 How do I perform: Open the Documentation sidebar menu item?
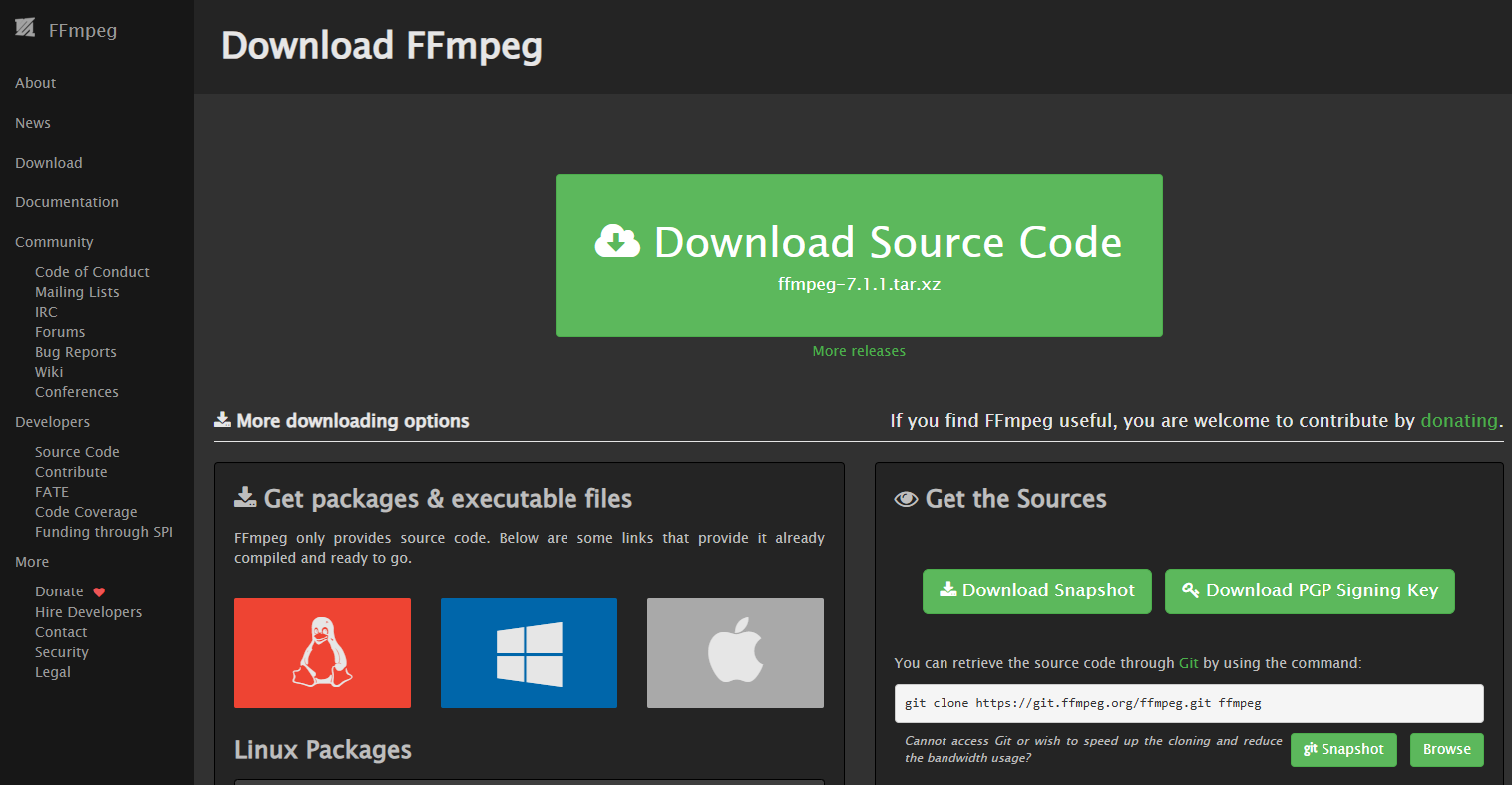(67, 202)
